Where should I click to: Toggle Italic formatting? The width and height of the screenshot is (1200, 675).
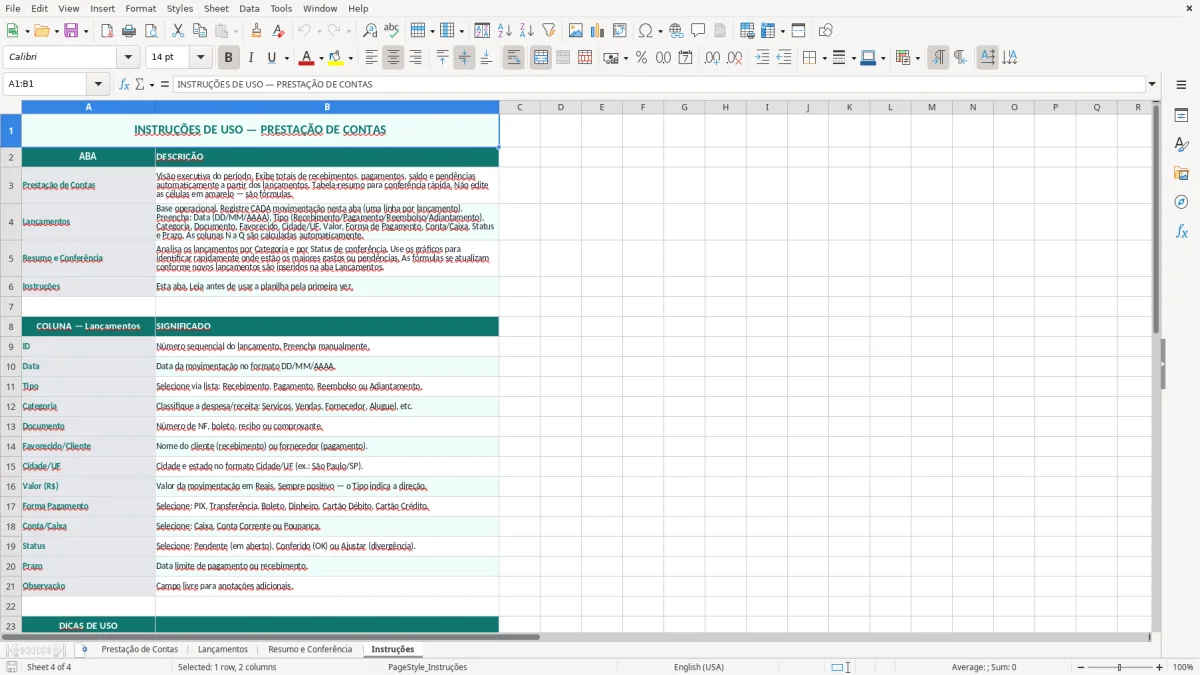[250, 58]
